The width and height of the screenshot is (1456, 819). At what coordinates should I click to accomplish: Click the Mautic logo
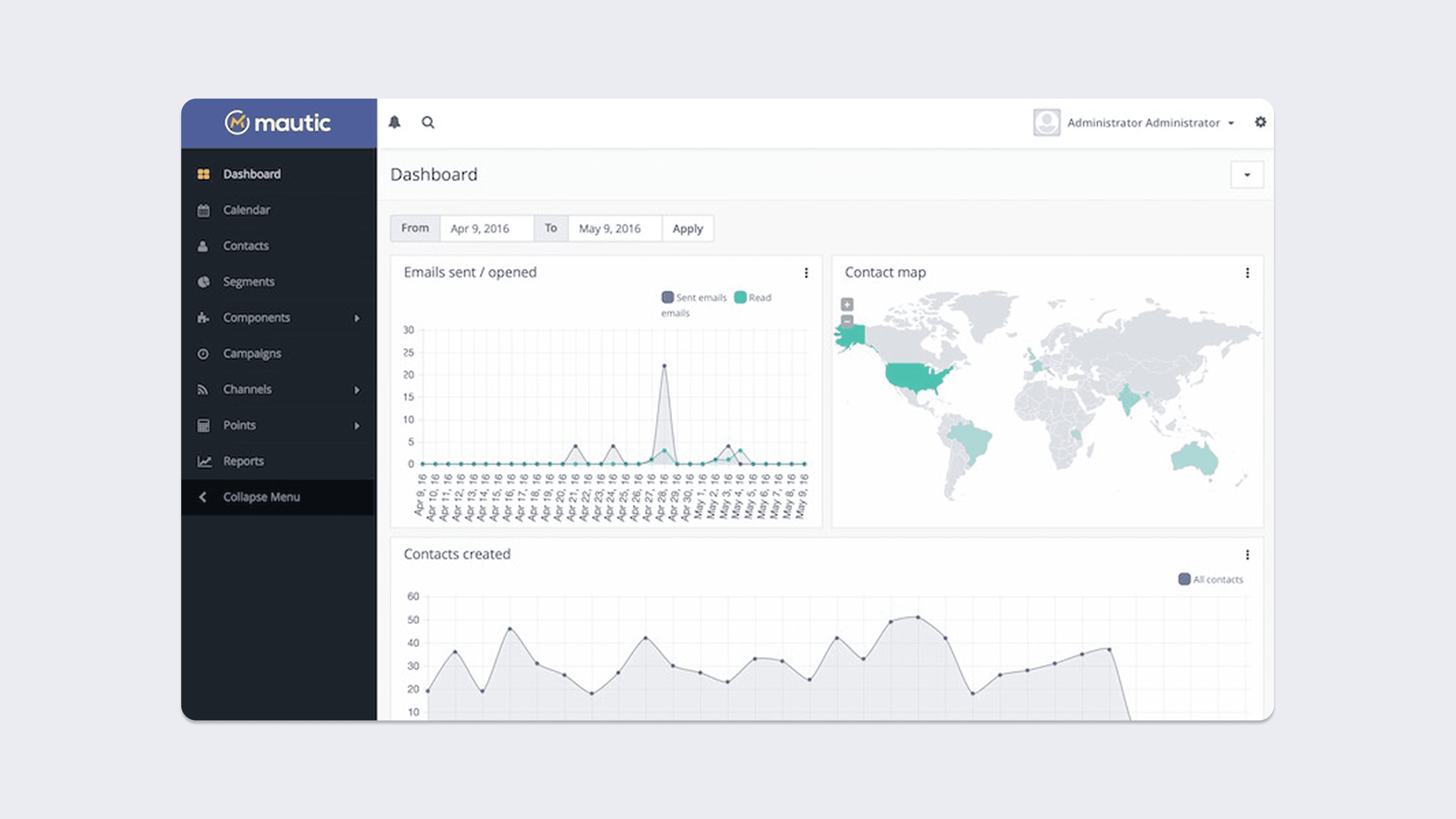pos(278,122)
